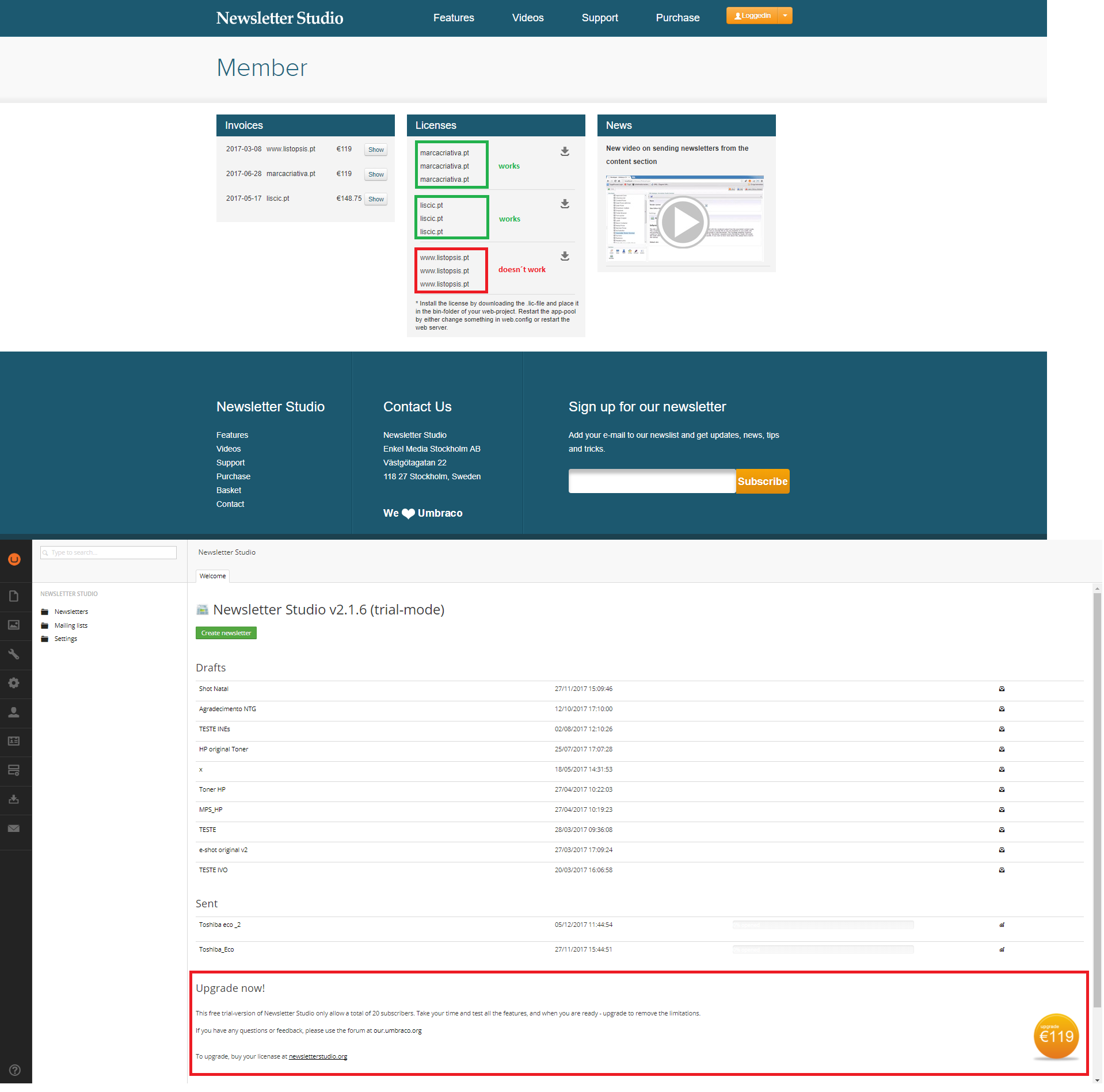The image size is (1104, 1092).
Task: Switch to the Welcome tab
Action: (212, 576)
